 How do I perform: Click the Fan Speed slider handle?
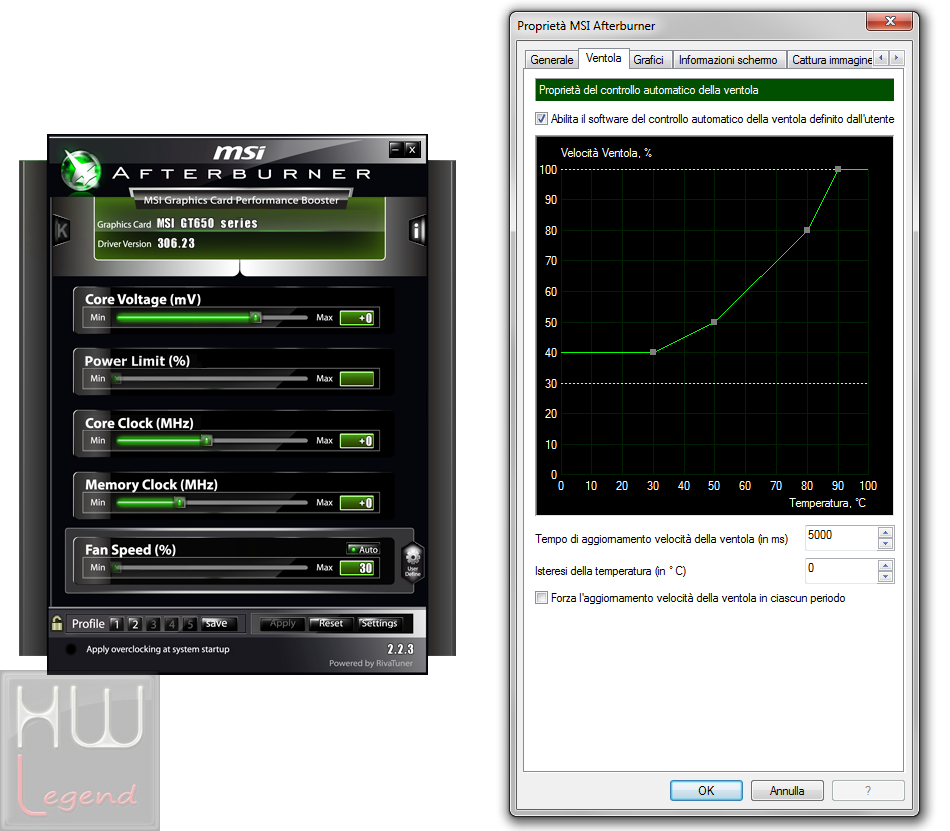(118, 568)
